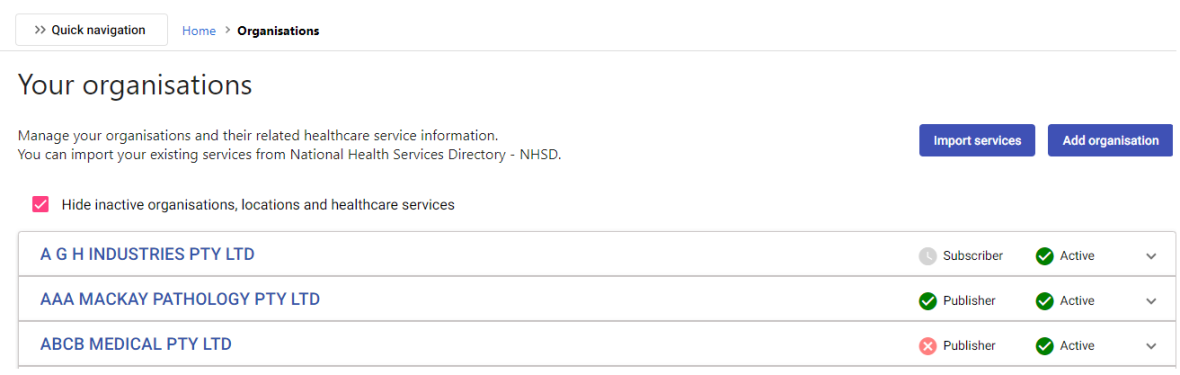Expand the A G H INDUSTRIES PTY LTD row

pyautogui.click(x=1151, y=256)
